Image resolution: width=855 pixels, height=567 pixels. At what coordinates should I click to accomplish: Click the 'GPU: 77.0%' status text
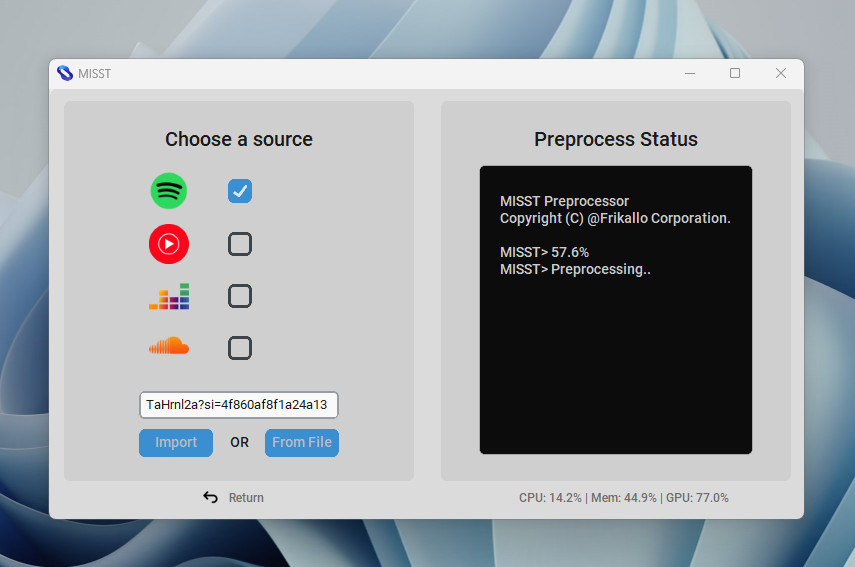pyautogui.click(x=697, y=498)
